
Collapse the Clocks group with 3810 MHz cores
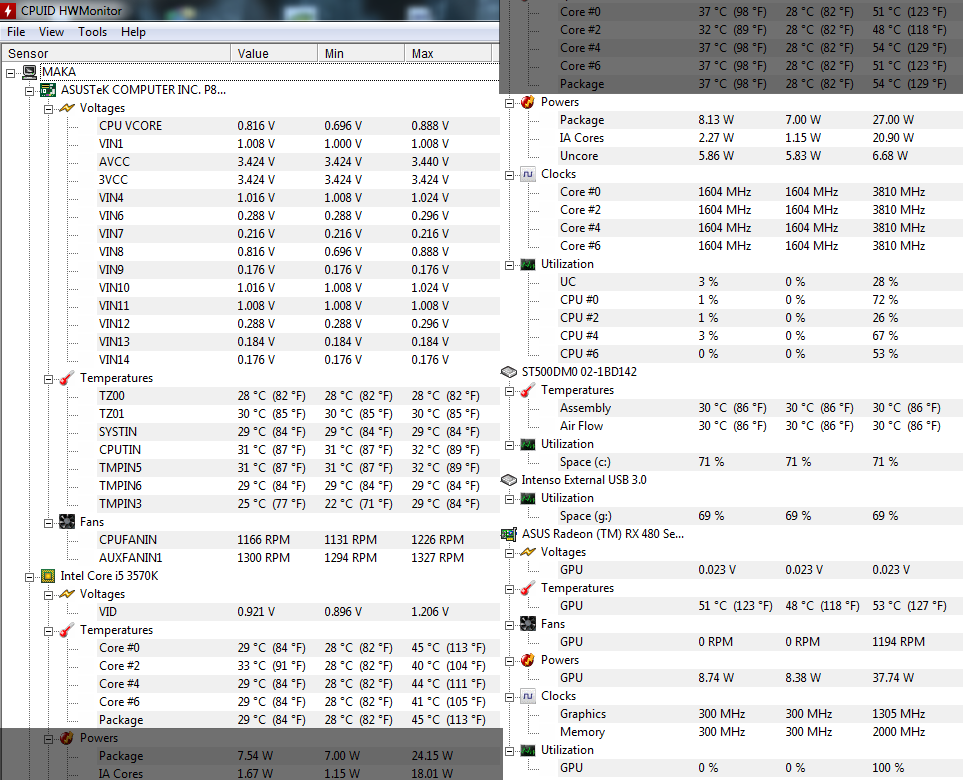(x=509, y=176)
